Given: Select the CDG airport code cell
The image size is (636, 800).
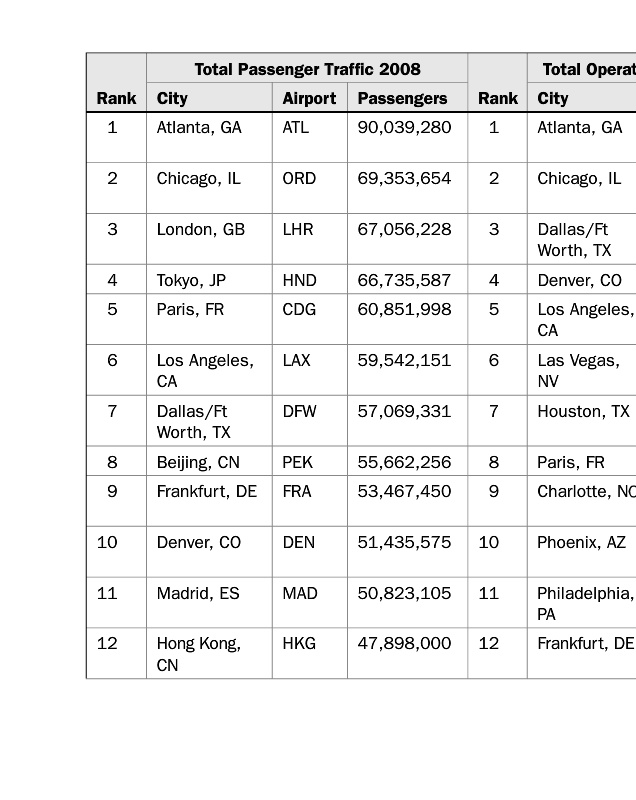Looking at the screenshot, I should click(x=299, y=310).
